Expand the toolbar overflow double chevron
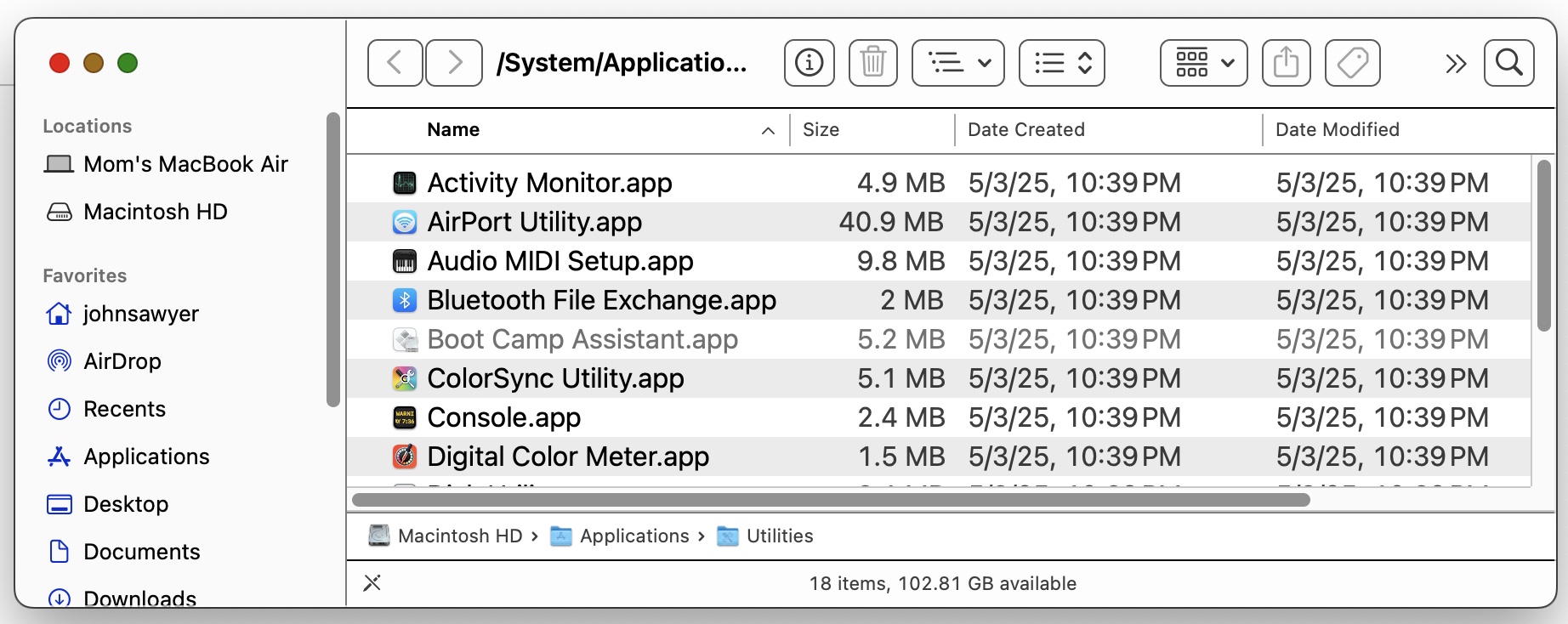 (1455, 64)
